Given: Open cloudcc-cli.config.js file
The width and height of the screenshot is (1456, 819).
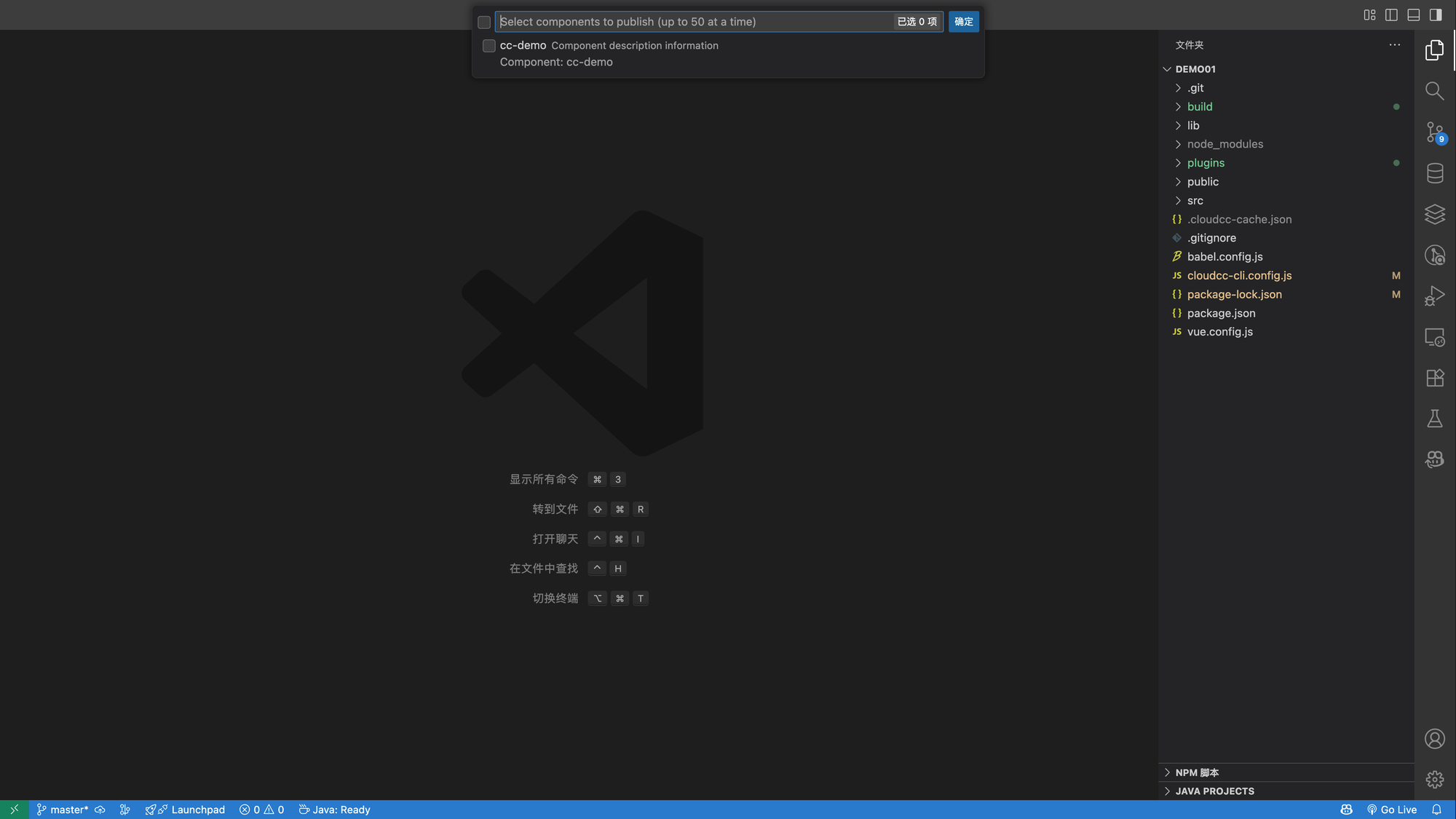Looking at the screenshot, I should click(1239, 276).
